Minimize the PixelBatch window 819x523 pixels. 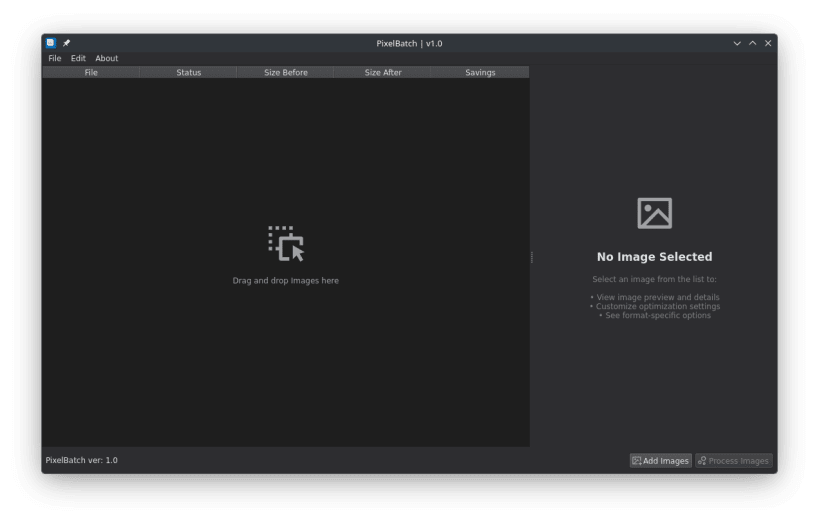(737, 43)
